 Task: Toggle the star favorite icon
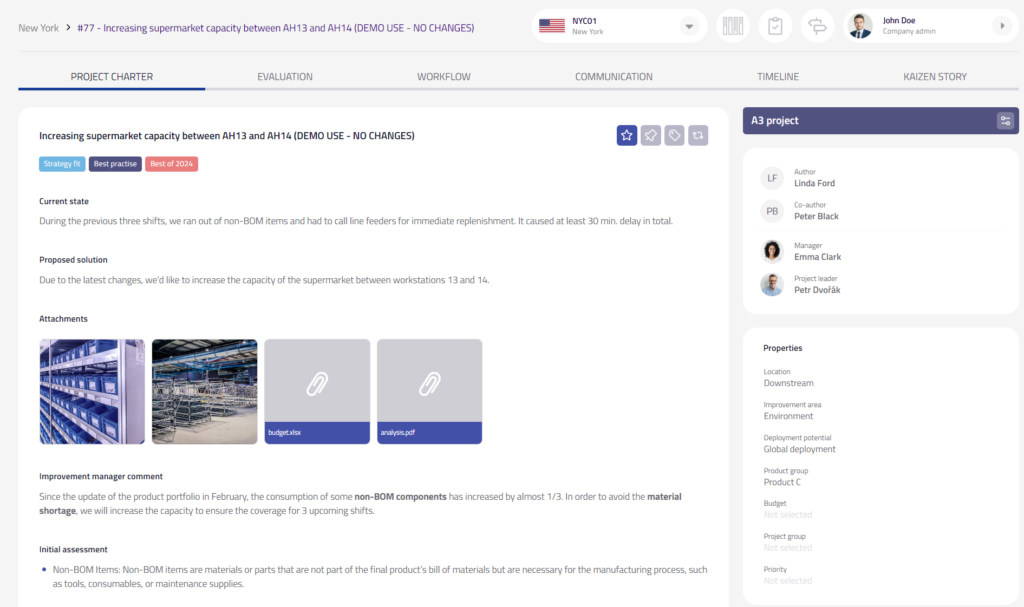click(x=627, y=135)
